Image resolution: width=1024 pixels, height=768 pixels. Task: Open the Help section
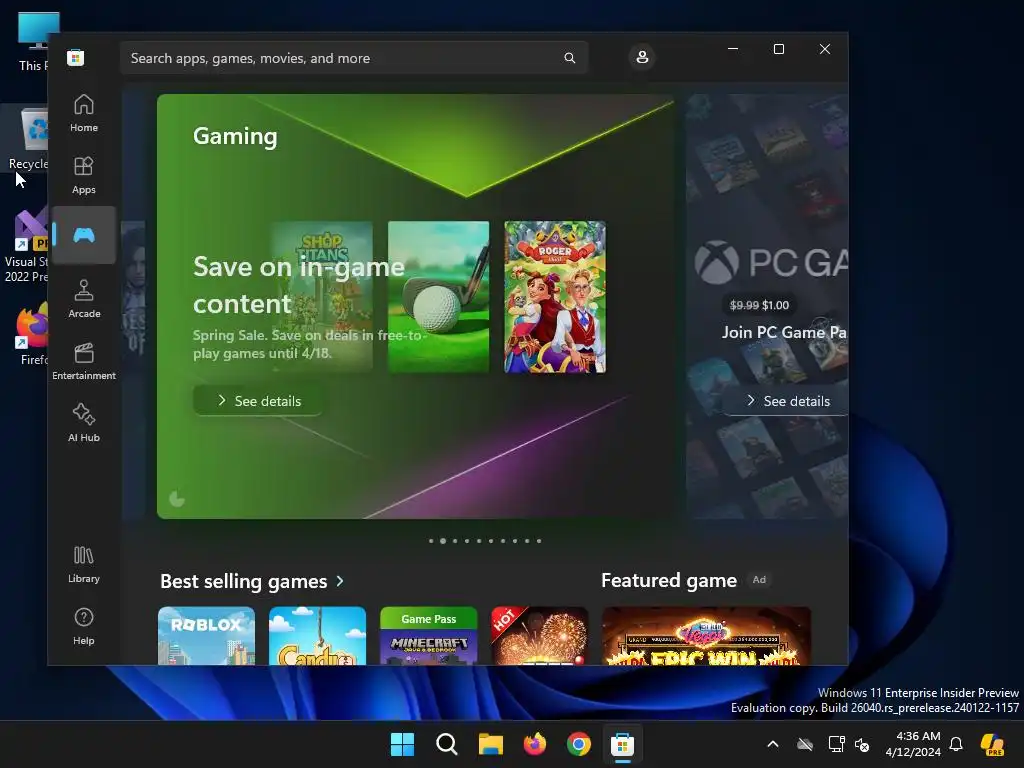pos(84,627)
